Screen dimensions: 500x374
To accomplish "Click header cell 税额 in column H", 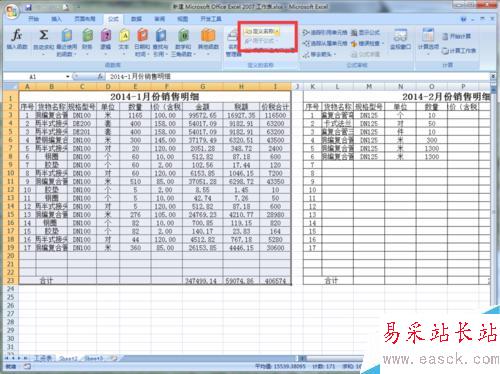I will coord(241,107).
